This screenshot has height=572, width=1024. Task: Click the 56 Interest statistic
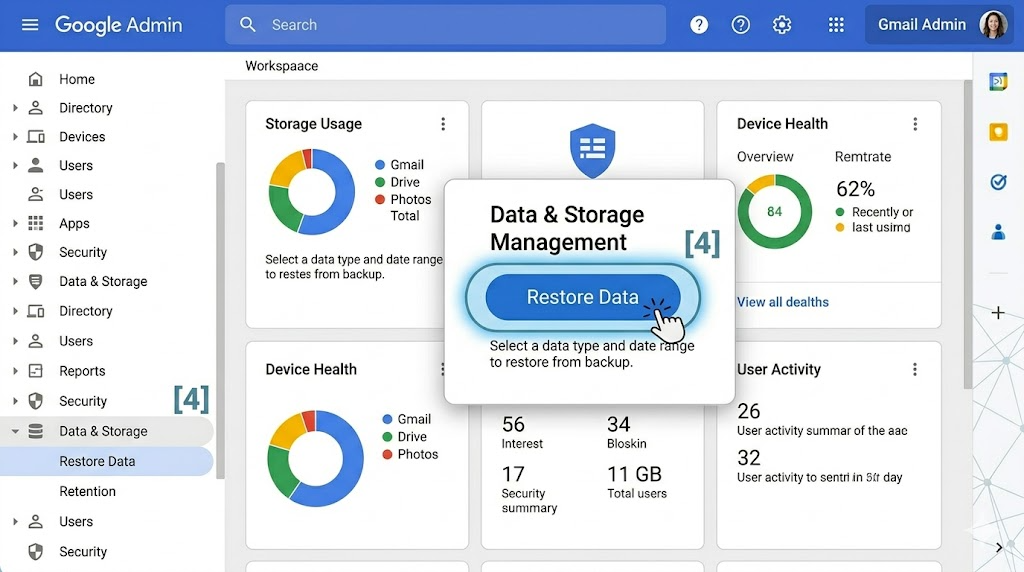pos(522,432)
